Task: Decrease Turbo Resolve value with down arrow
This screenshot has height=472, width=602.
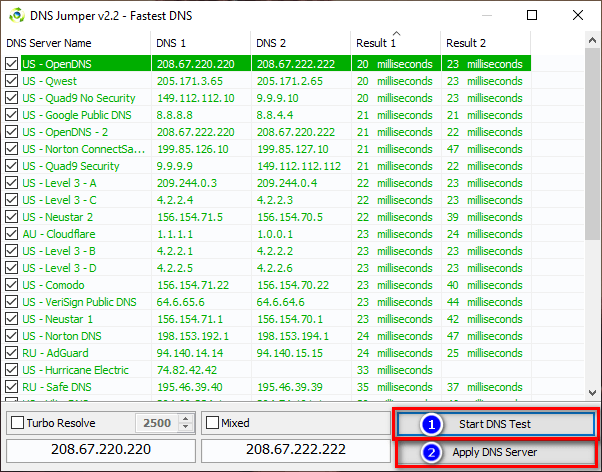Action: 185,427
